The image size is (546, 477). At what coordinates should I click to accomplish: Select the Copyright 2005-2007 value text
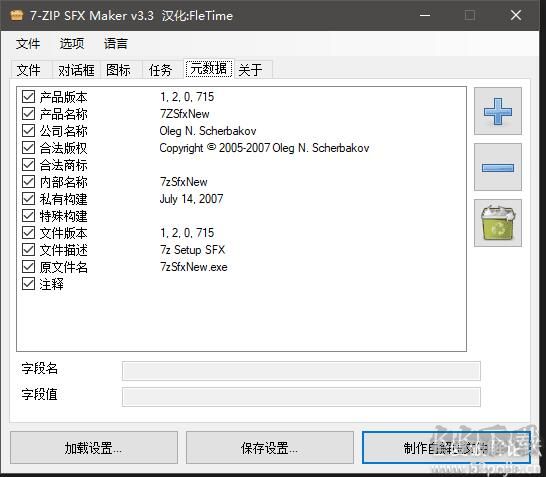(264, 148)
